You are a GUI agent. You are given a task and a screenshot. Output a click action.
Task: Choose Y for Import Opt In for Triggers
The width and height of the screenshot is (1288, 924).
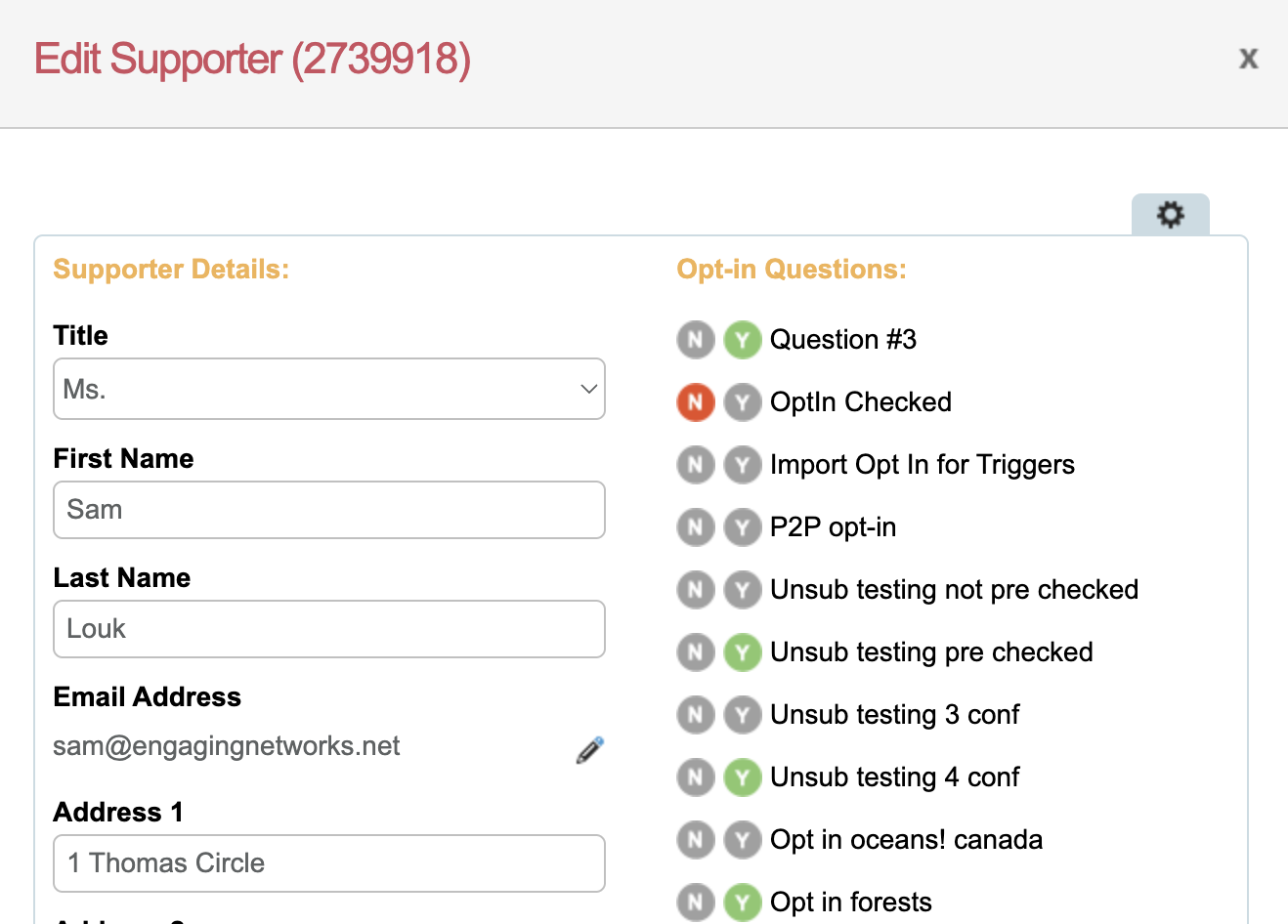(743, 465)
